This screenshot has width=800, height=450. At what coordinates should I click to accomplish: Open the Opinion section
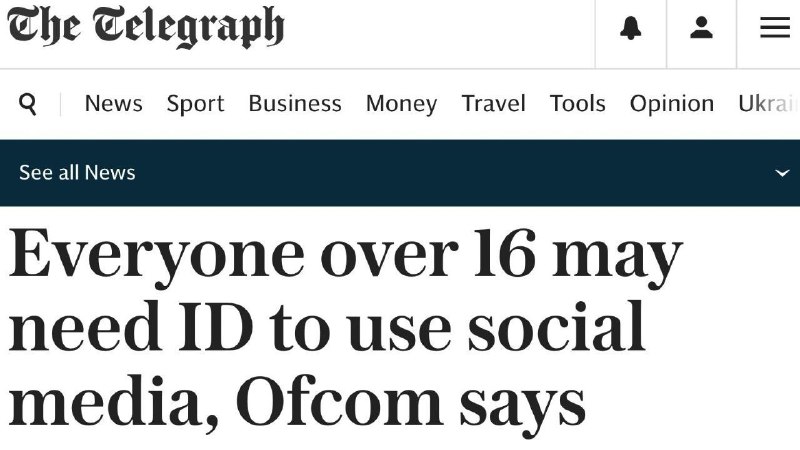coord(671,104)
